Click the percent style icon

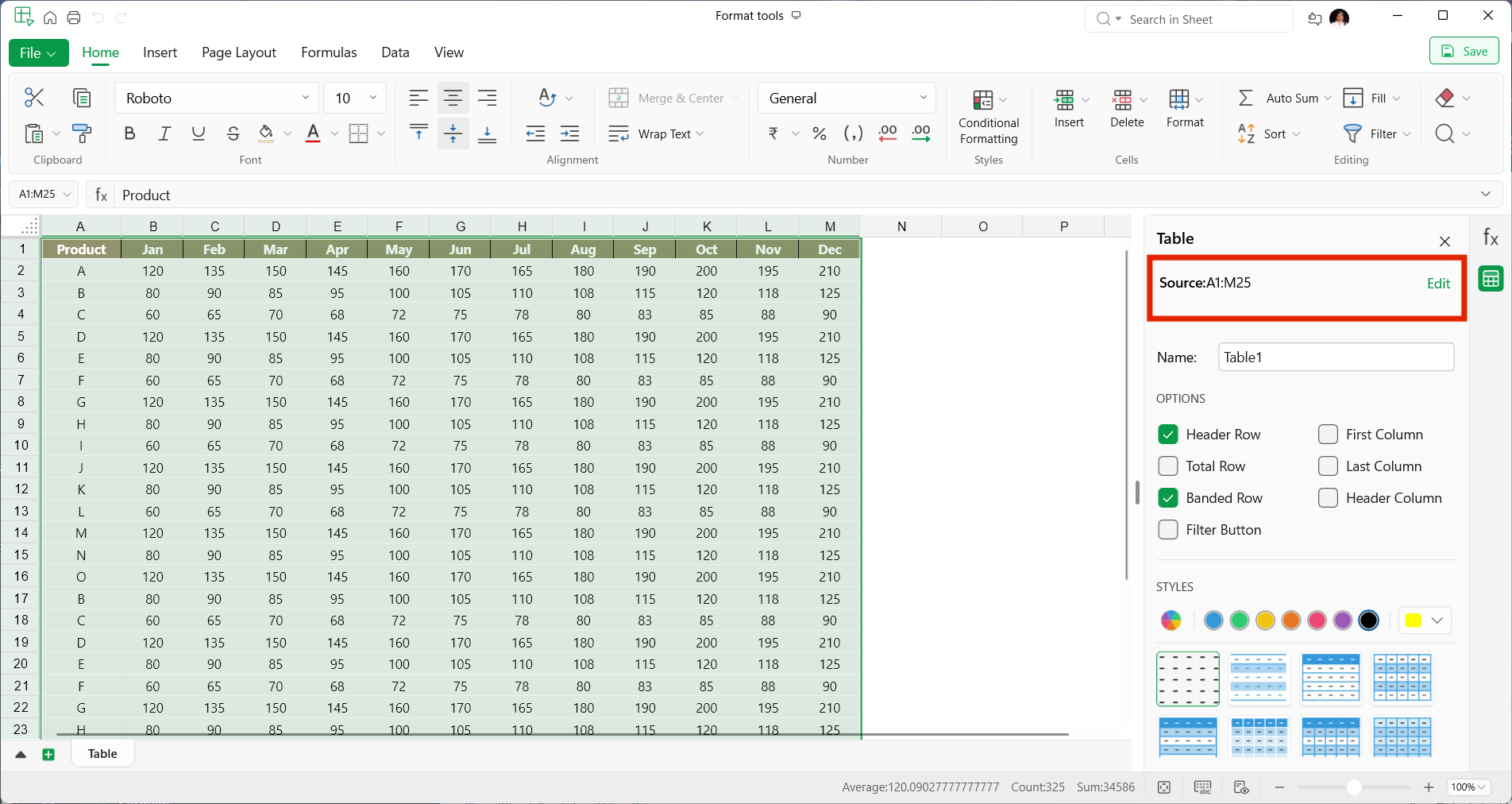click(x=820, y=133)
